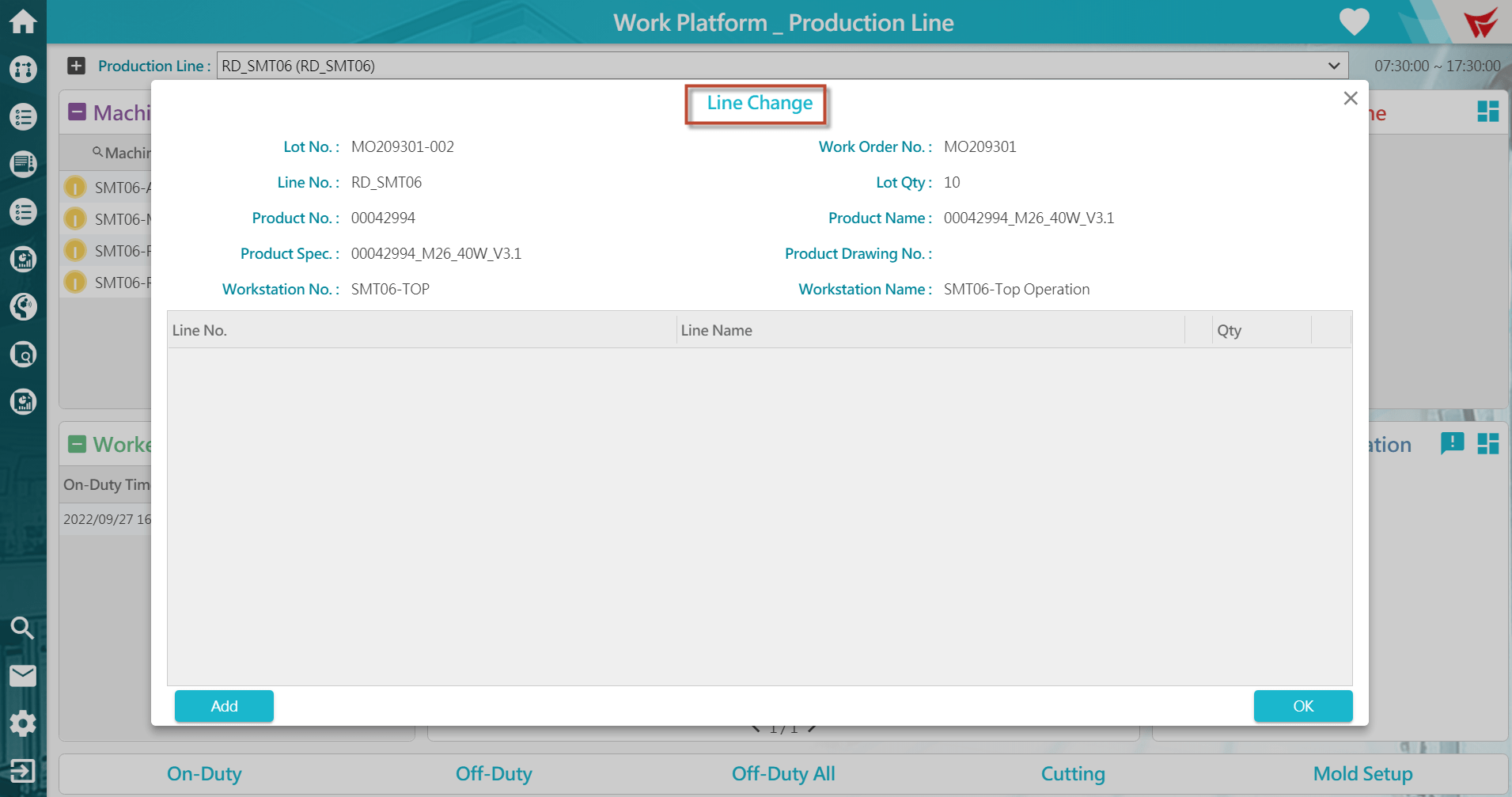Click the lower dashboard layout grid icon

tap(1487, 444)
